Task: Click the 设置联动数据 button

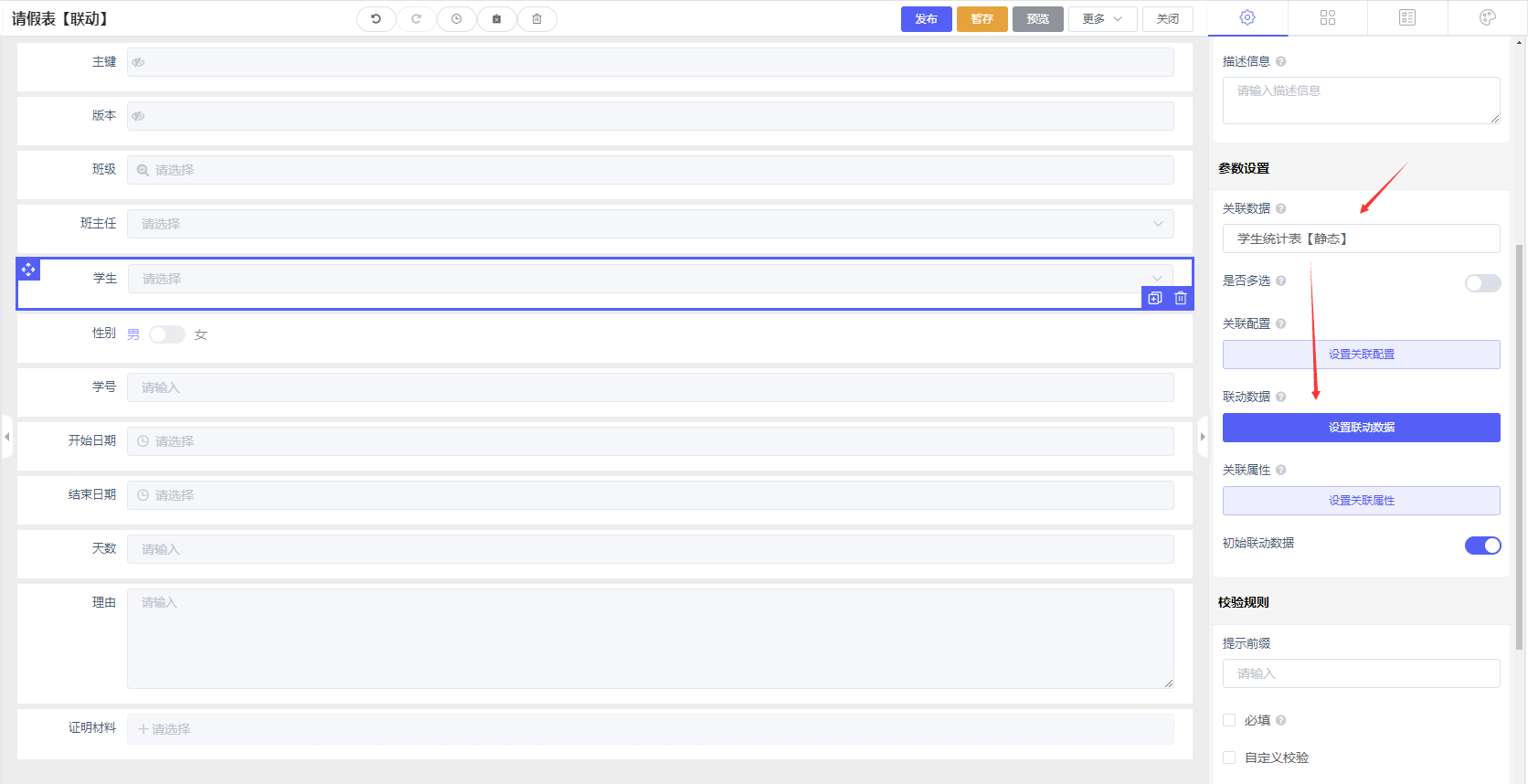Action: tap(1361, 428)
